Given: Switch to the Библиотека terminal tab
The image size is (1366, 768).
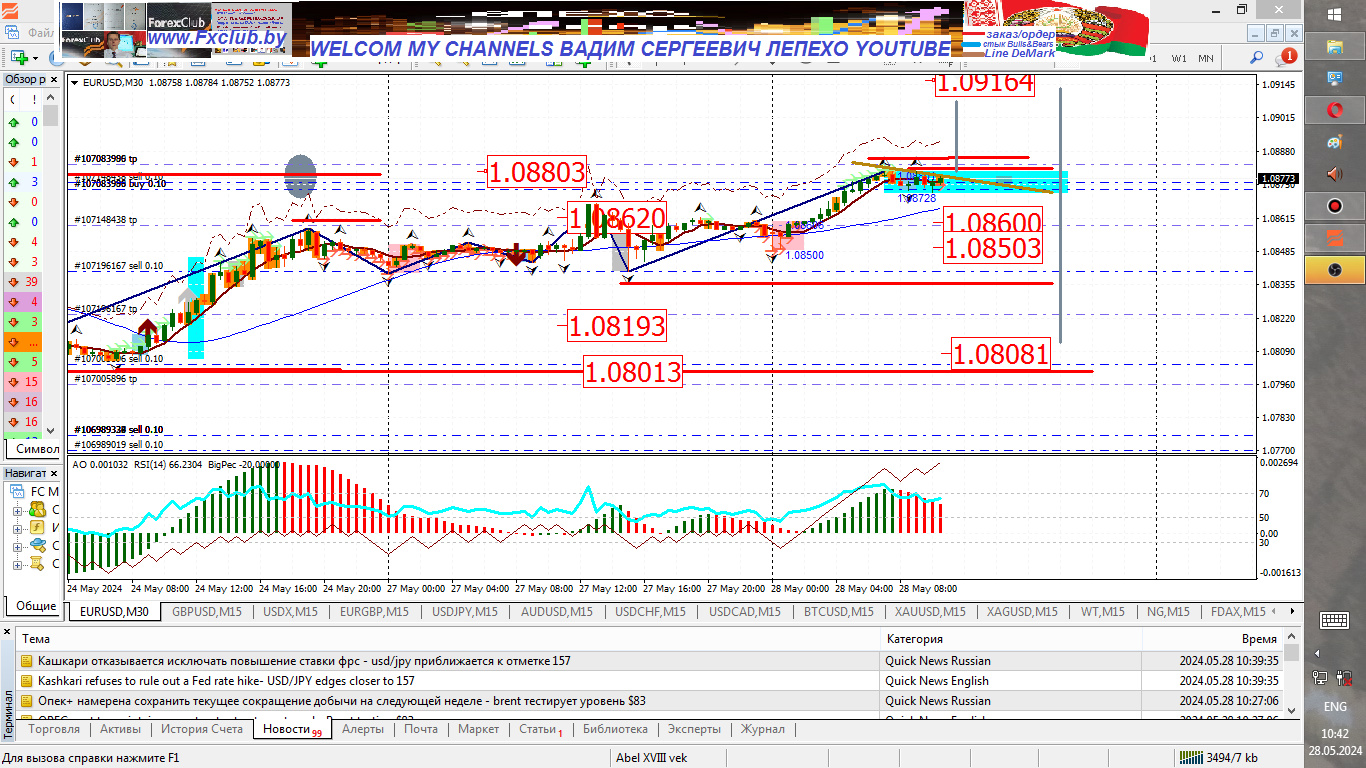Looking at the screenshot, I should tap(615, 729).
